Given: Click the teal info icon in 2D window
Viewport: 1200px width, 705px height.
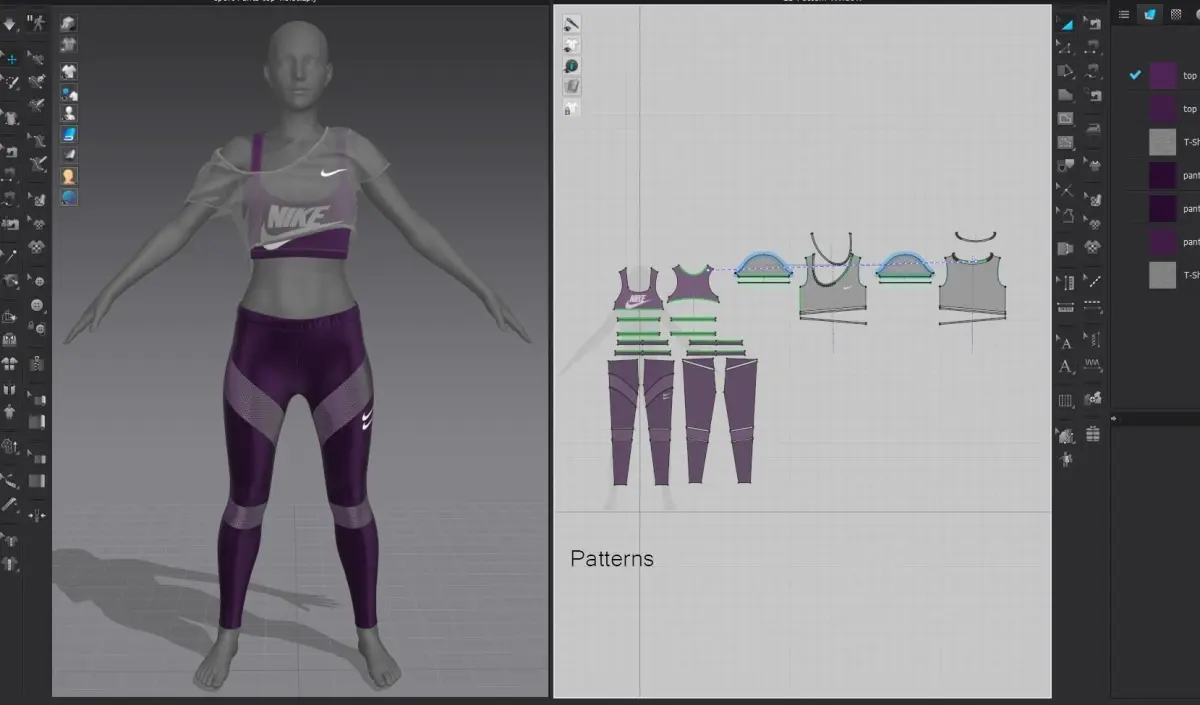Looking at the screenshot, I should 571,66.
